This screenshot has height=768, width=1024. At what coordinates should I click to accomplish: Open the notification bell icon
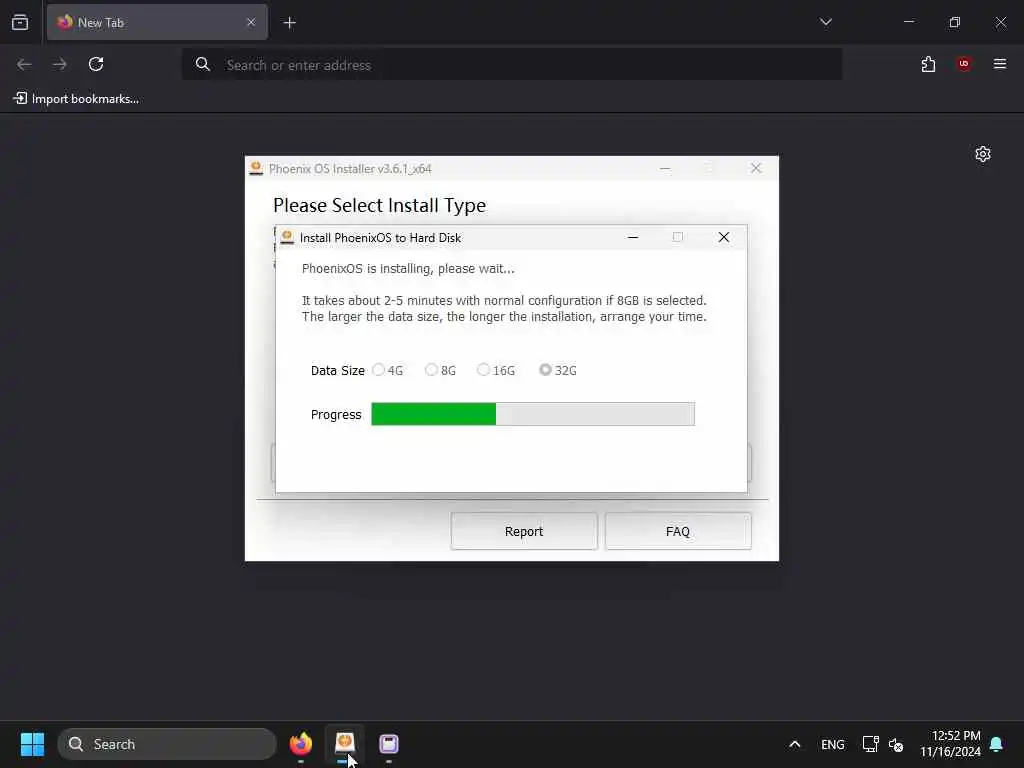pos(996,744)
